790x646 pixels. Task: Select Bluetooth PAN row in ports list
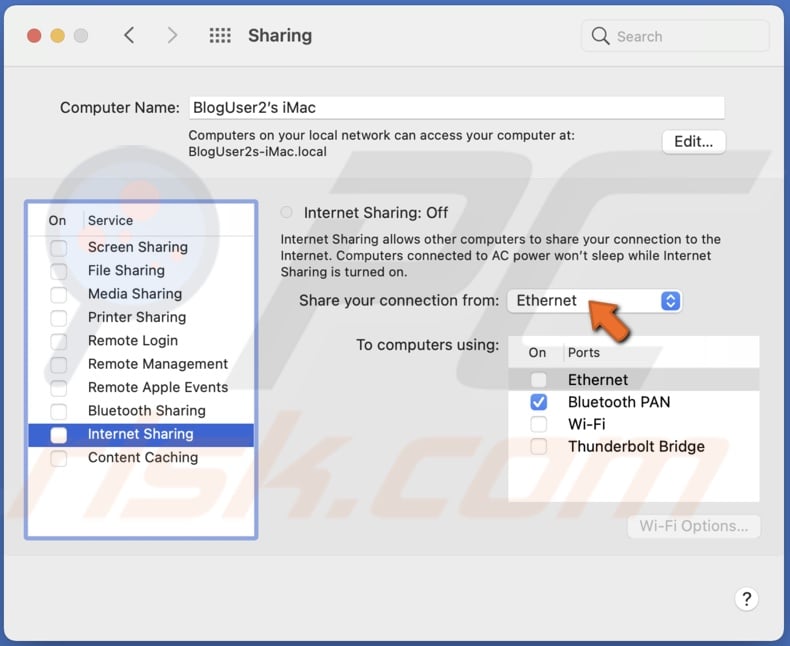(634, 402)
